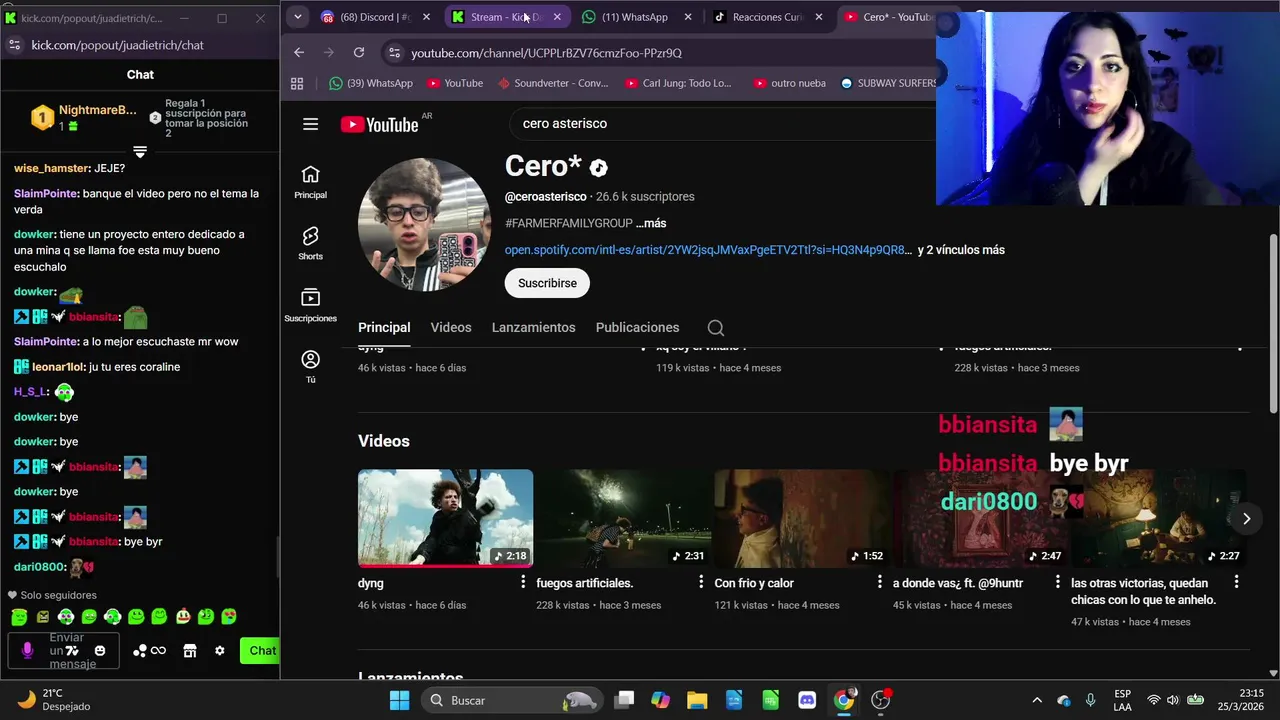Image resolution: width=1280 pixels, height=720 pixels.
Task: Click the YouTube page vertical scrollbar
Action: [x=1273, y=323]
